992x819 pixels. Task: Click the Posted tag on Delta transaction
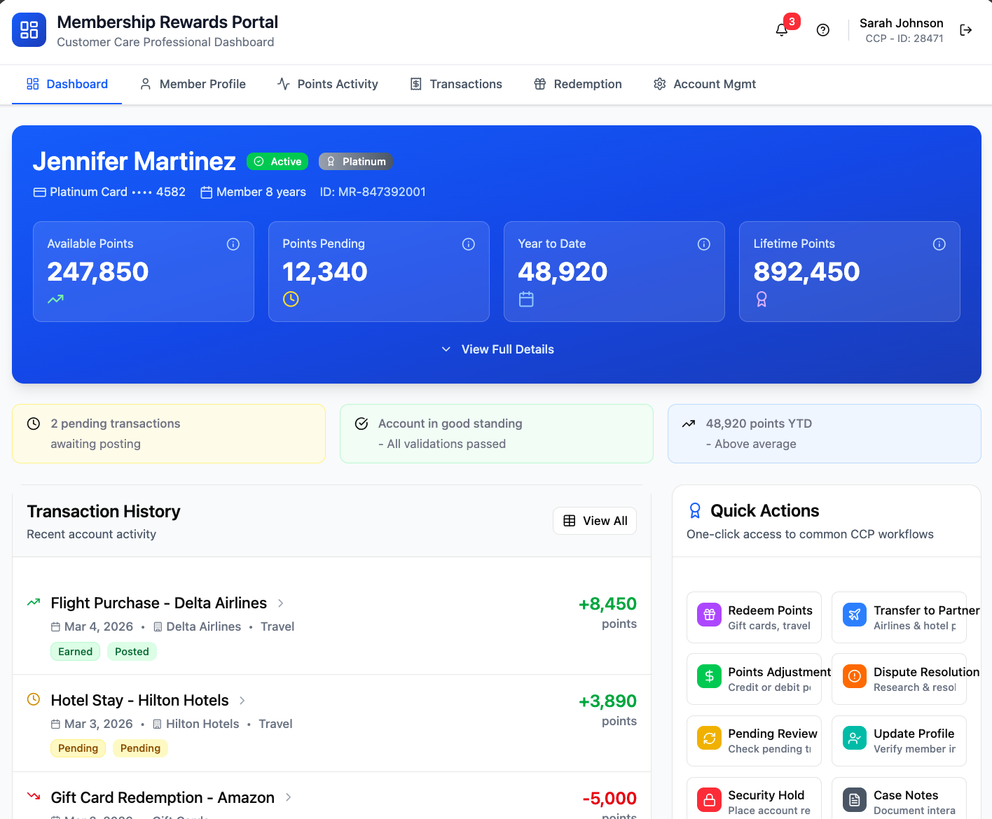(x=132, y=651)
